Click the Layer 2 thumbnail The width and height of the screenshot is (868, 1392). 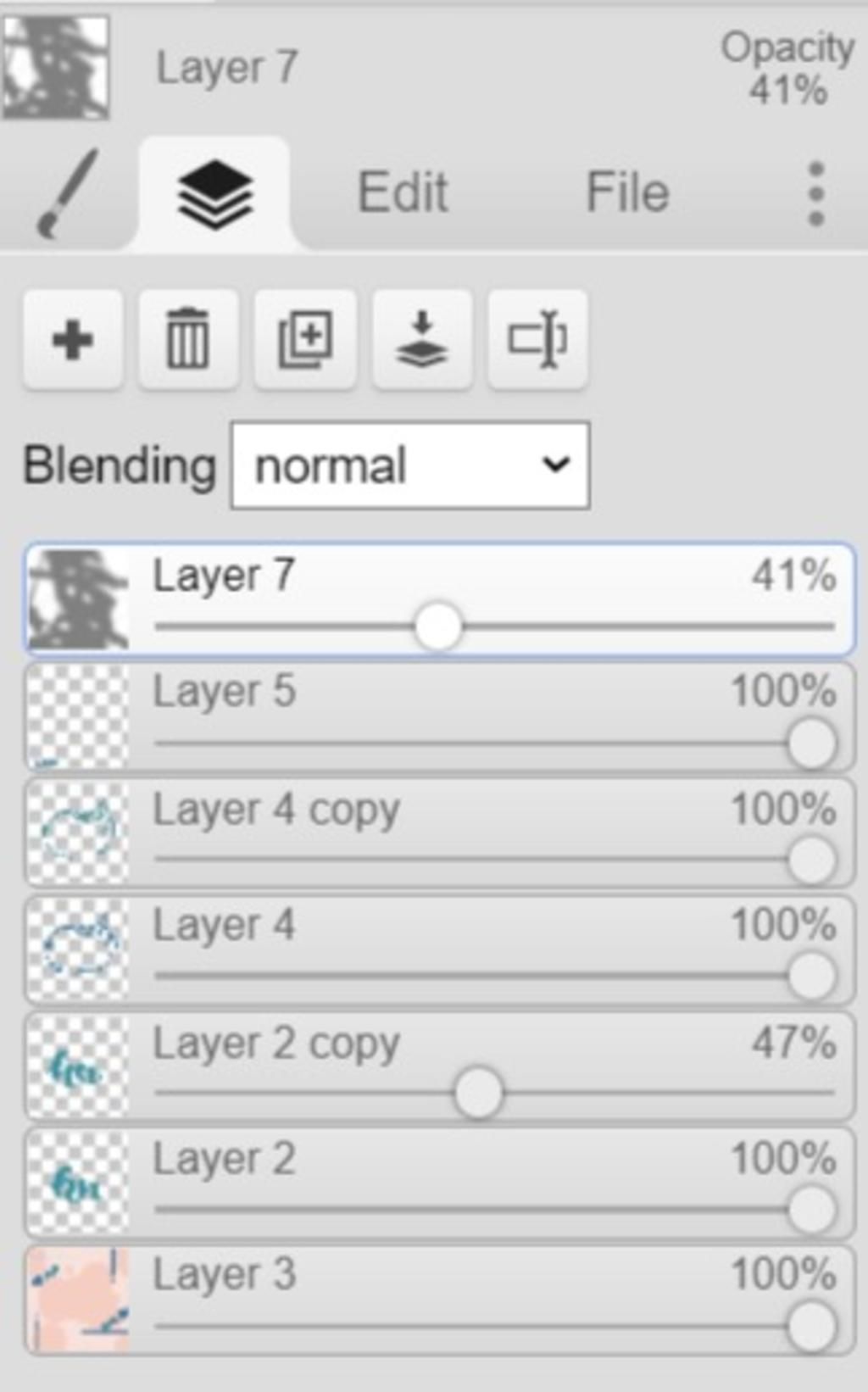pos(79,1183)
